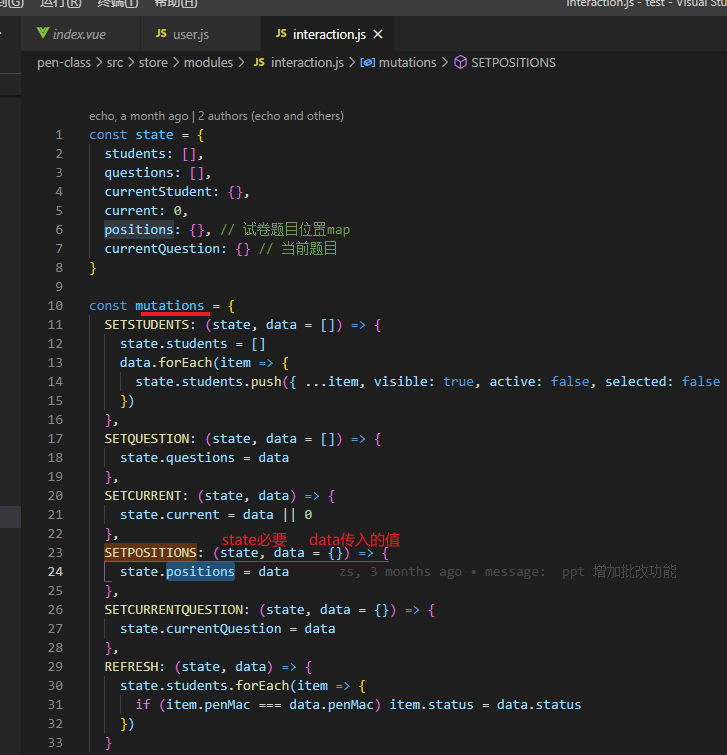Select the interaction.js editor tab
This screenshot has height=755, width=727.
click(x=328, y=34)
